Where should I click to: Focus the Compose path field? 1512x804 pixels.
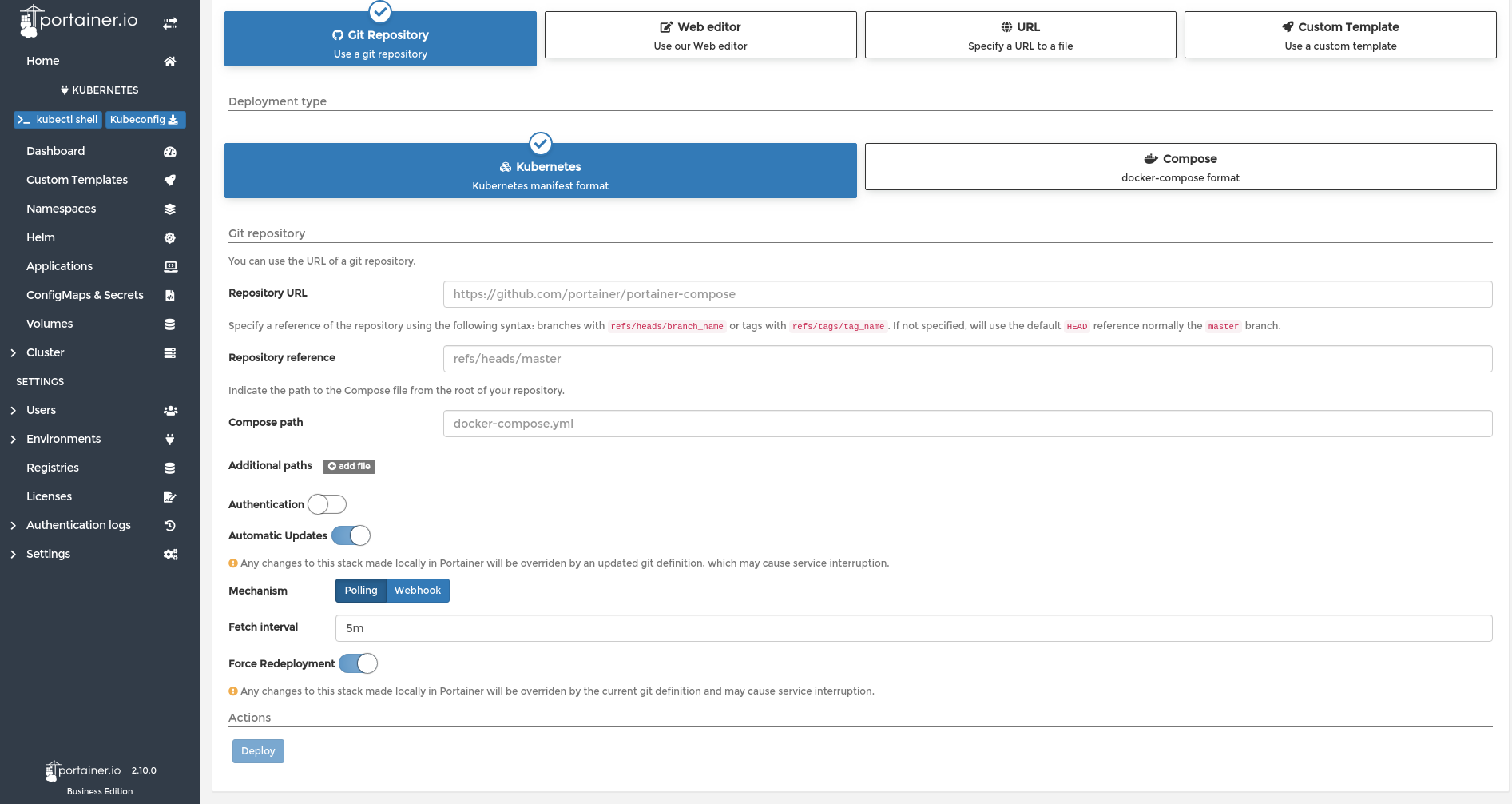point(967,424)
